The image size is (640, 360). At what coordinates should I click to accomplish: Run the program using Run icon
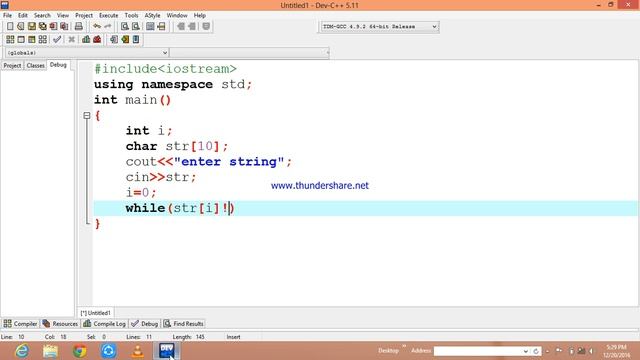[21, 40]
